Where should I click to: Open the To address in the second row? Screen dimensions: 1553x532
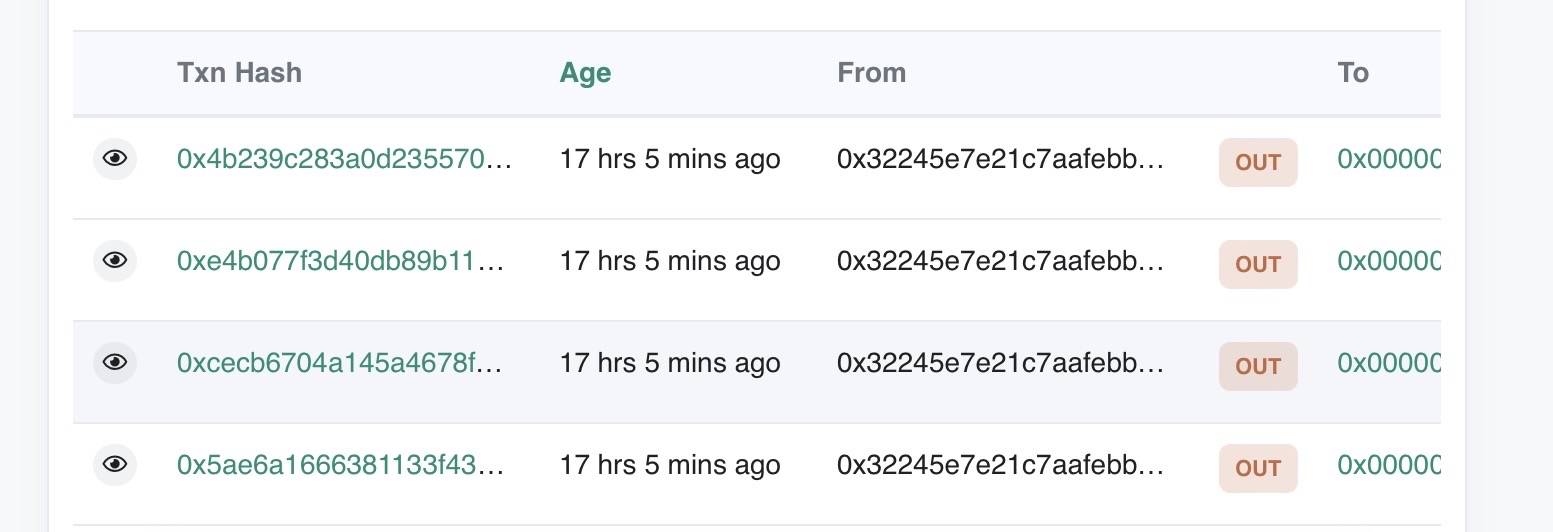click(1389, 261)
